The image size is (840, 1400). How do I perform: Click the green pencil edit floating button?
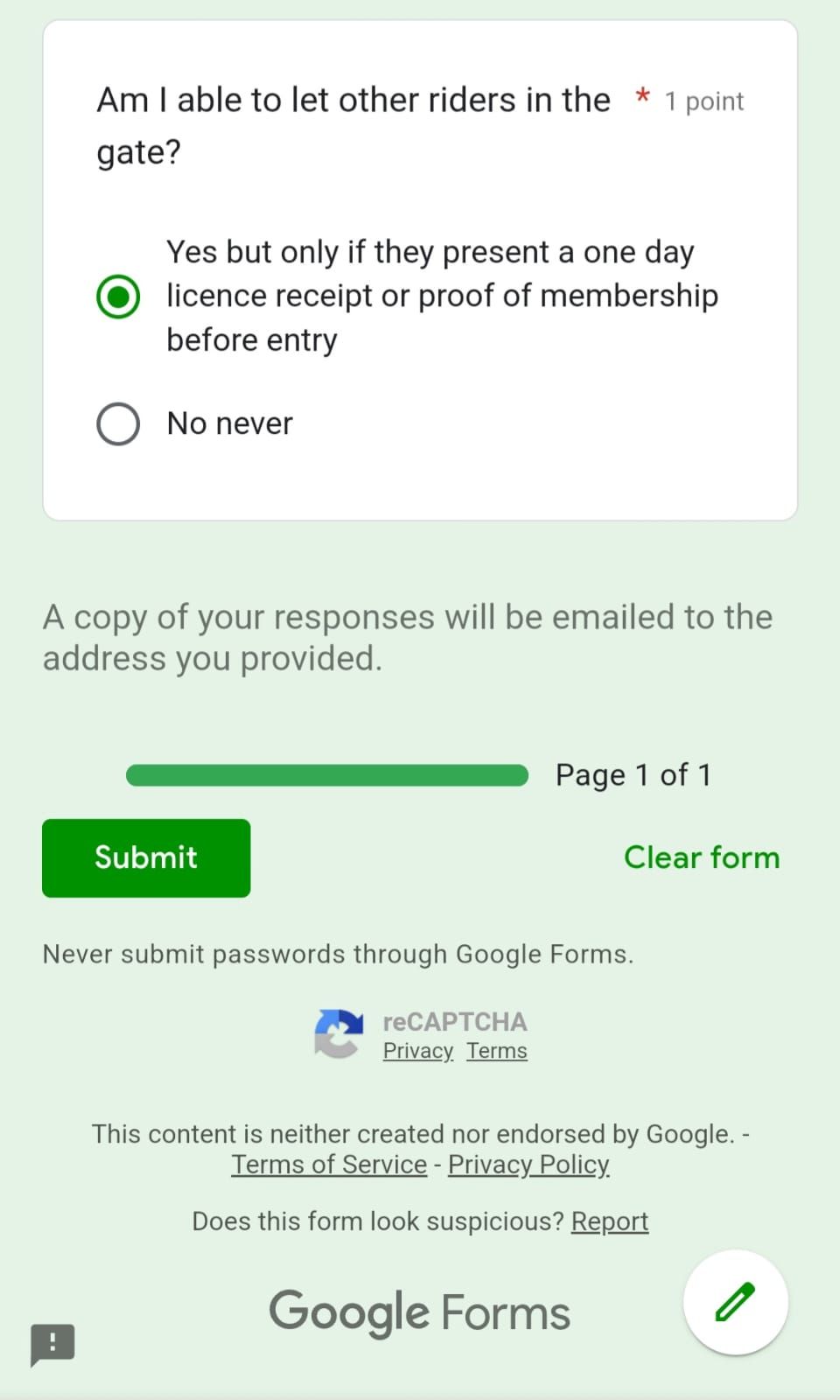(x=735, y=1302)
